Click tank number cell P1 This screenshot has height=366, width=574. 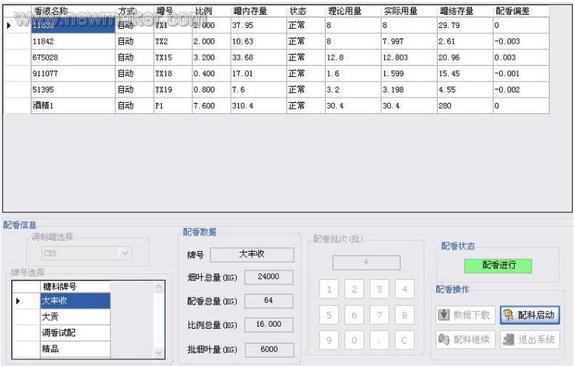pos(173,106)
